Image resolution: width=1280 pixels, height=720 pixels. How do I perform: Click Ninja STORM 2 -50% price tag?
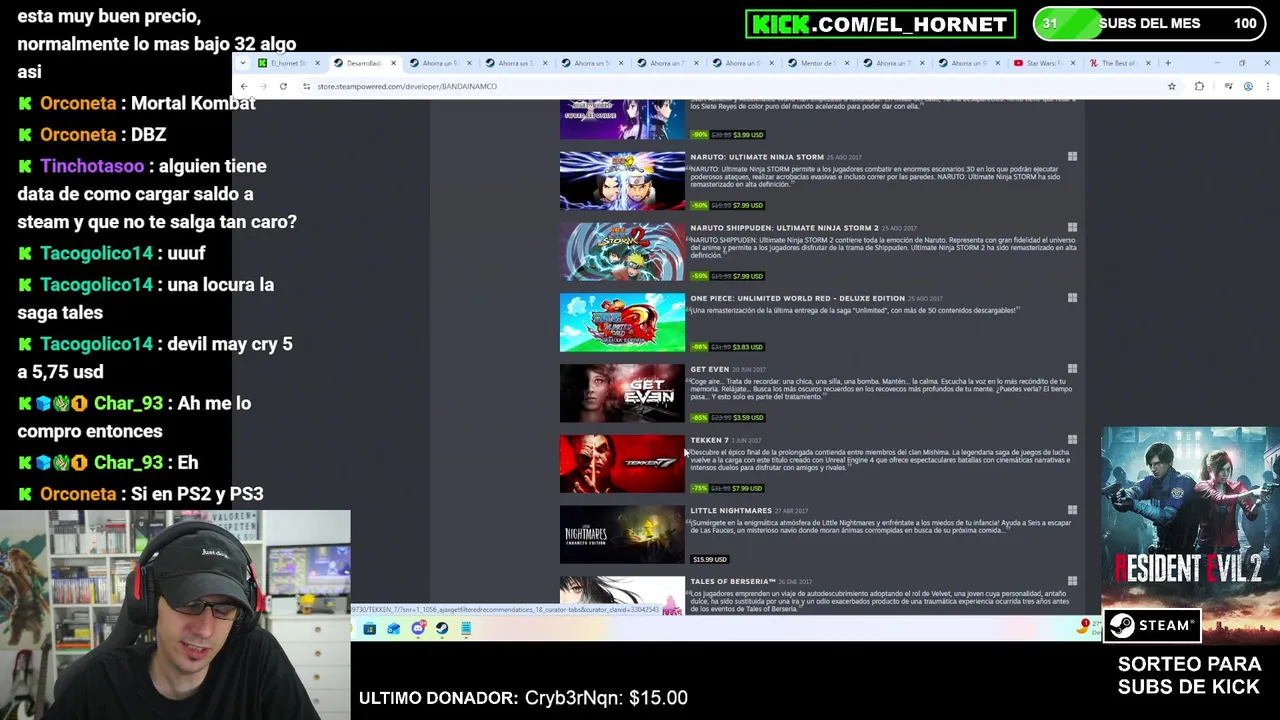pyautogui.click(x=727, y=276)
